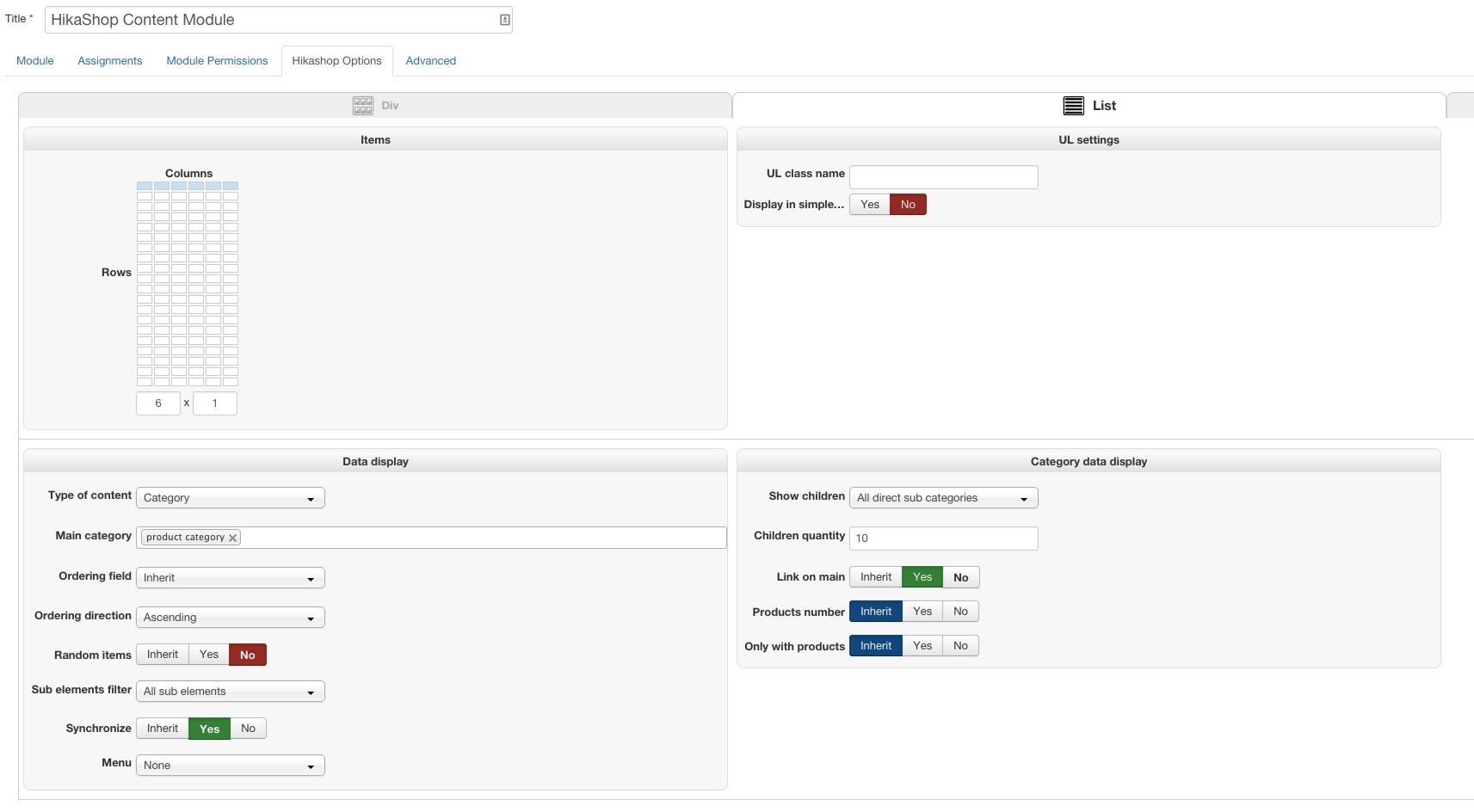The height and width of the screenshot is (812, 1474).
Task: Set Only with products to Yes
Action: (x=922, y=646)
